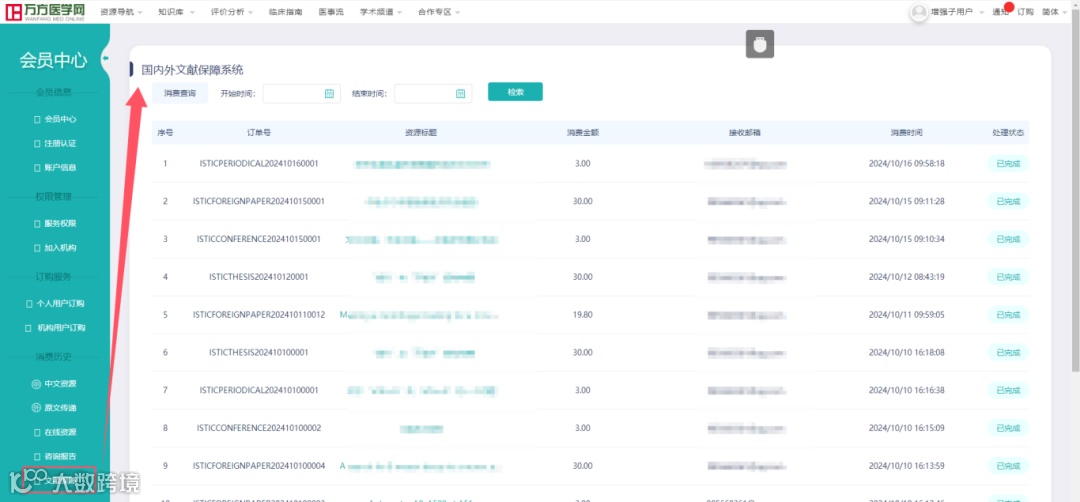Click order number ISTICTHESIS202410100001
Image resolution: width=1080 pixels, height=502 pixels.
point(259,353)
